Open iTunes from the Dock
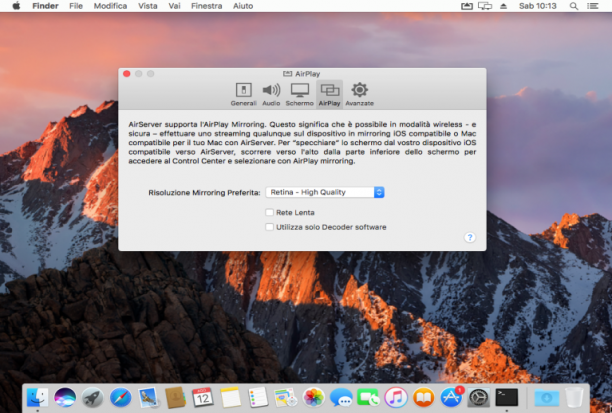Screen dimensions: 612x413 (x=396, y=397)
